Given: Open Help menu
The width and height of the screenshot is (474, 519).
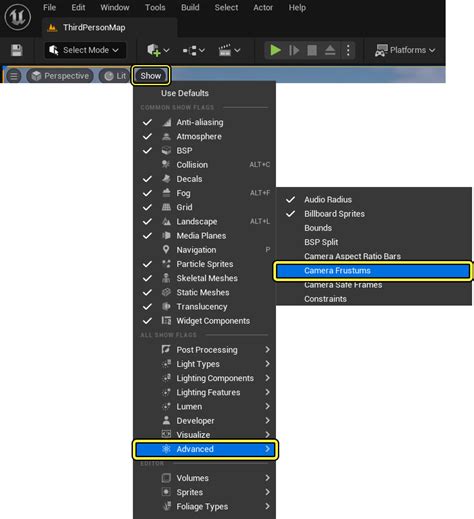Looking at the screenshot, I should tap(297, 7).
